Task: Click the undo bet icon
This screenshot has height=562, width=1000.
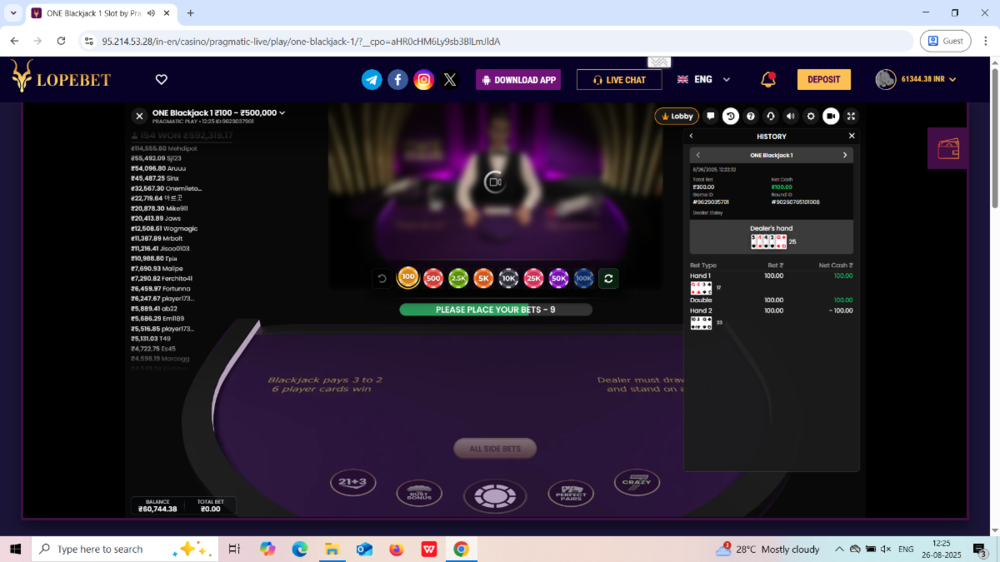Action: point(382,279)
